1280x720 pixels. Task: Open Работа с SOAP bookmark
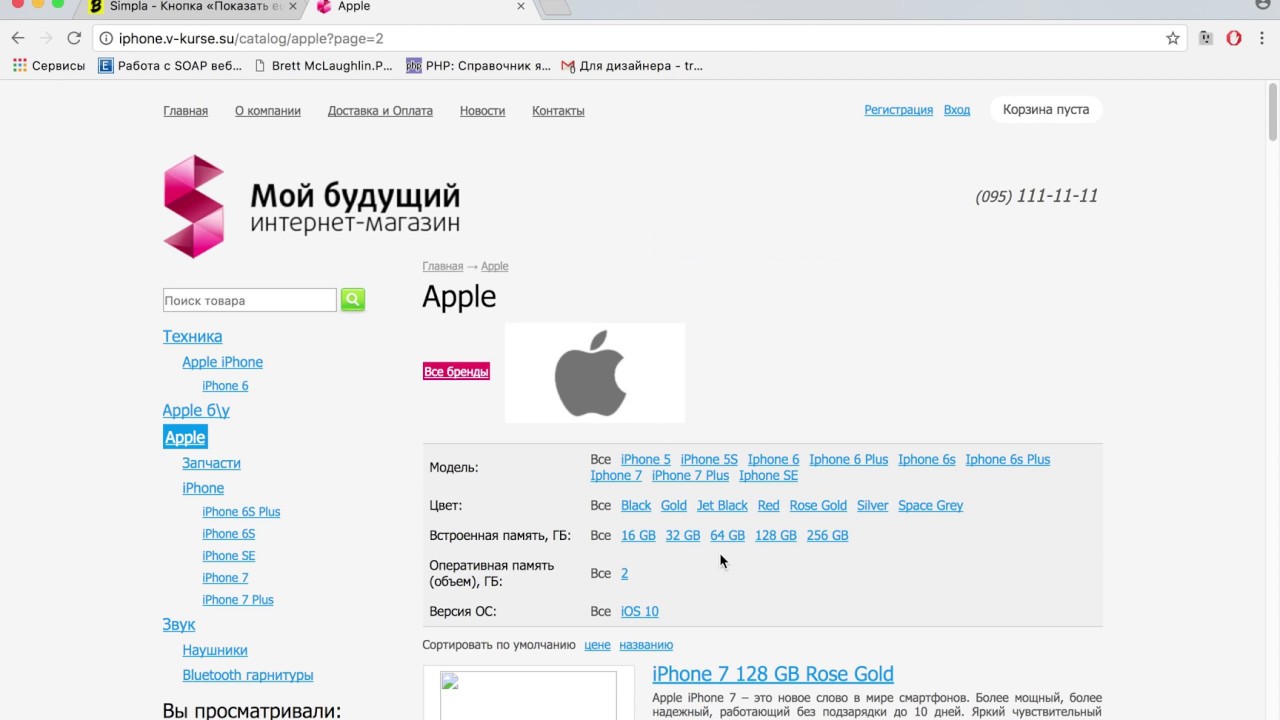(170, 66)
